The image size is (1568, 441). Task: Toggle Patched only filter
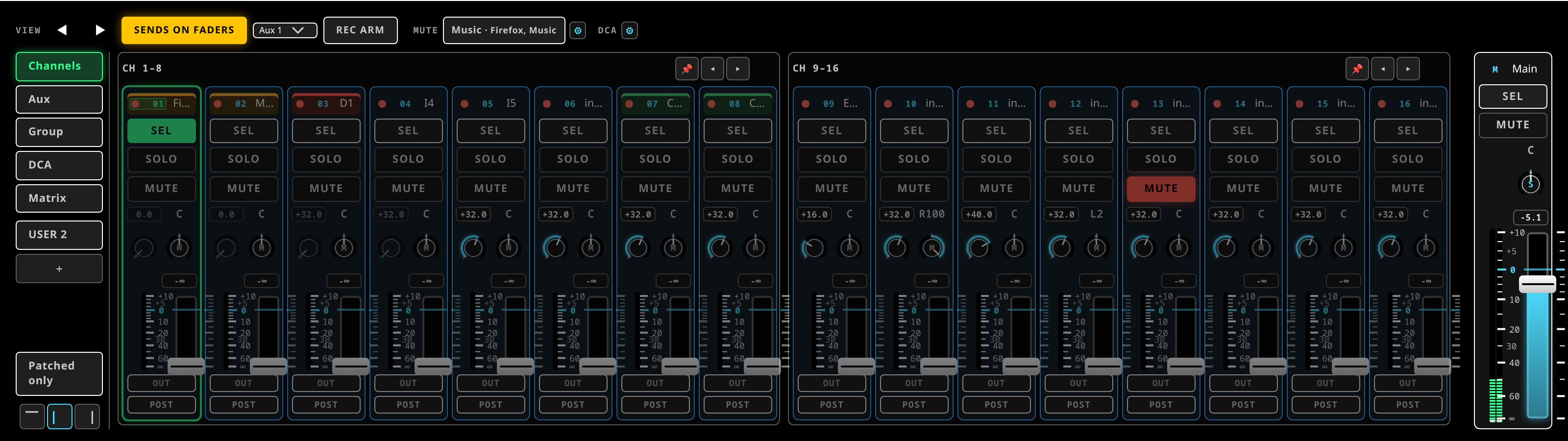(59, 373)
